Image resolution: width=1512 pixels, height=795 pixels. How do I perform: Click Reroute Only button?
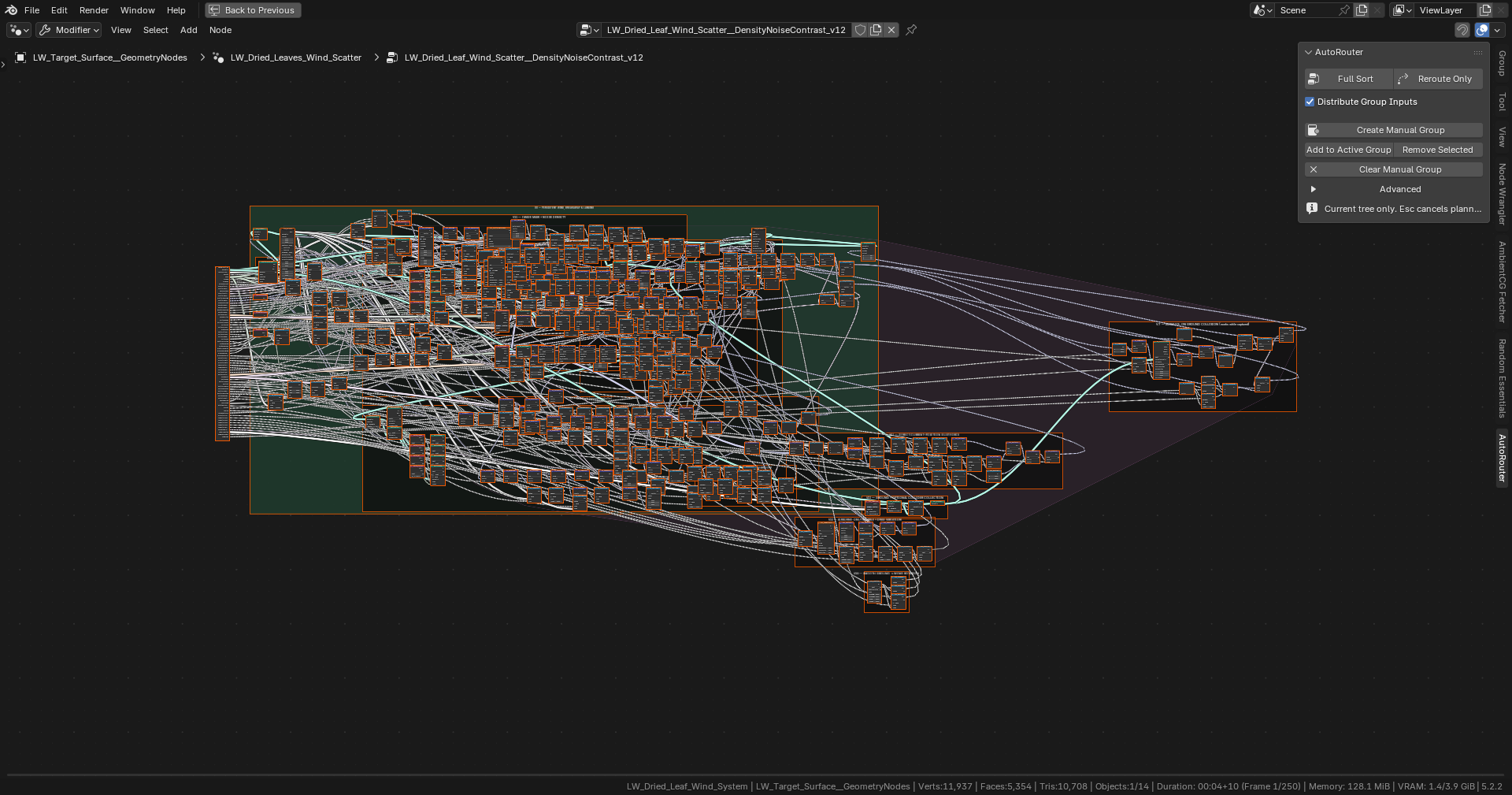(1439, 79)
